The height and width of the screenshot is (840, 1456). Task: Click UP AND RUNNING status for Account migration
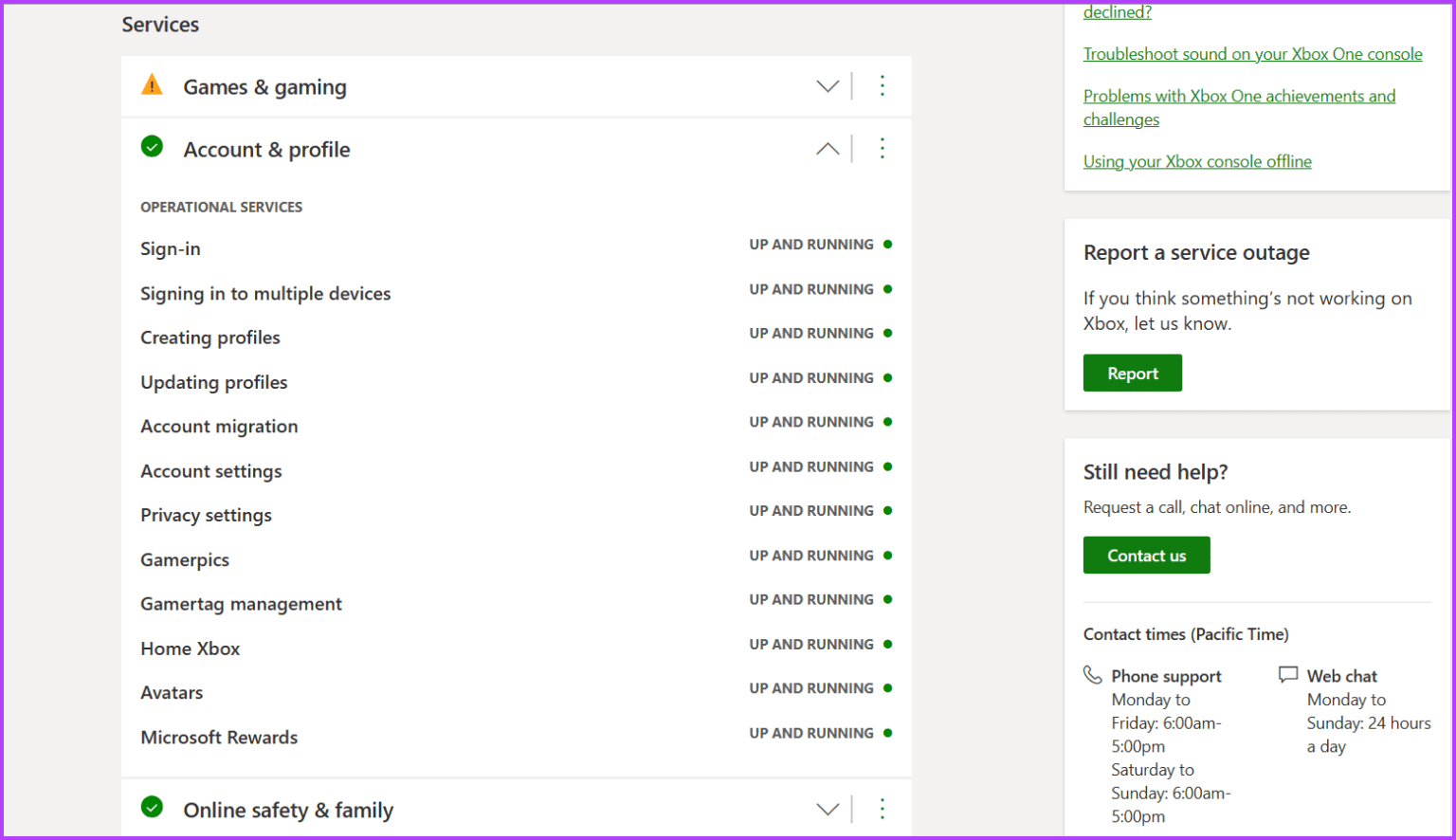(x=811, y=422)
